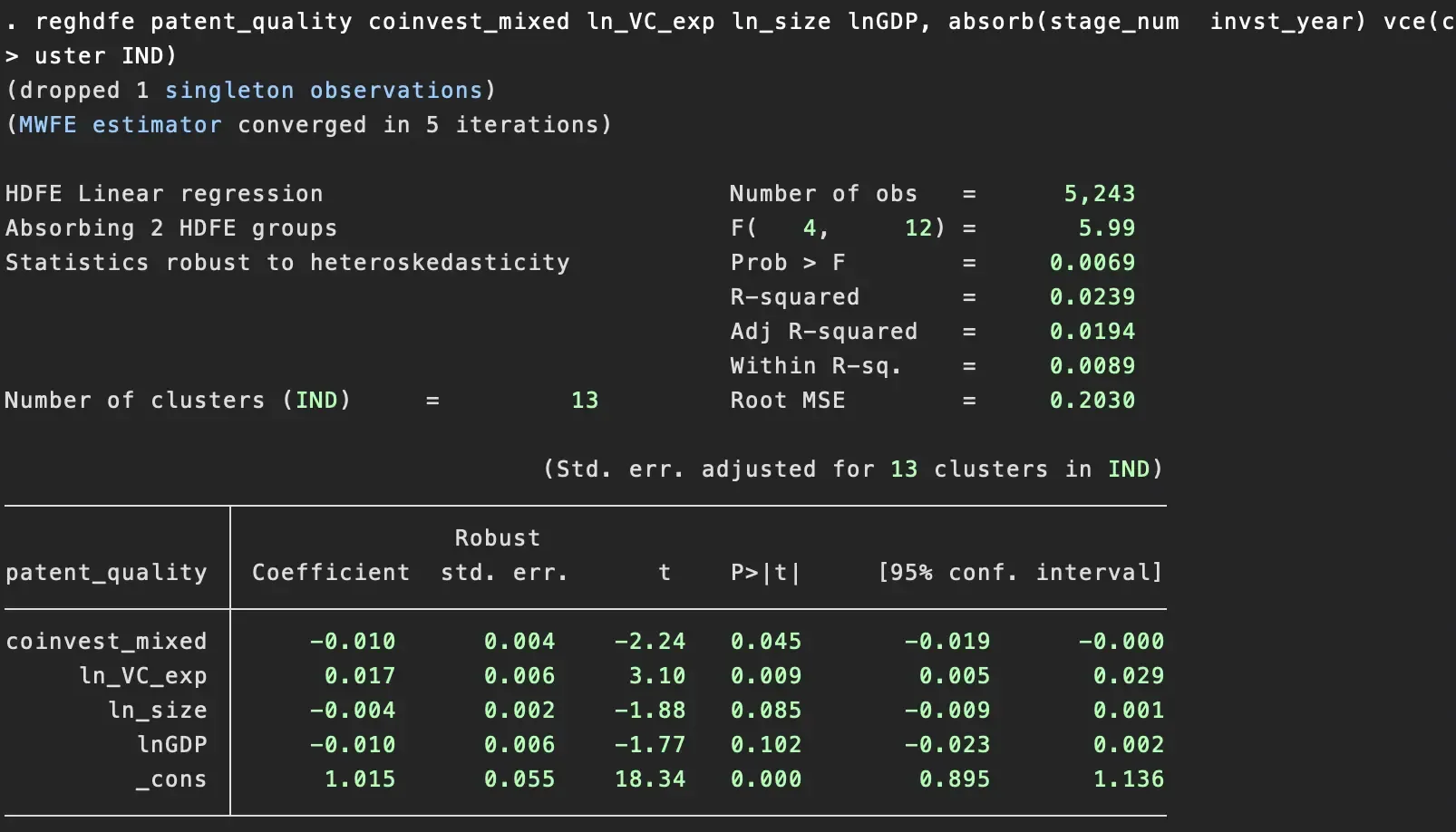The image size is (1456, 832).
Task: Click the lnGDP row label
Action: pyautogui.click(x=171, y=745)
